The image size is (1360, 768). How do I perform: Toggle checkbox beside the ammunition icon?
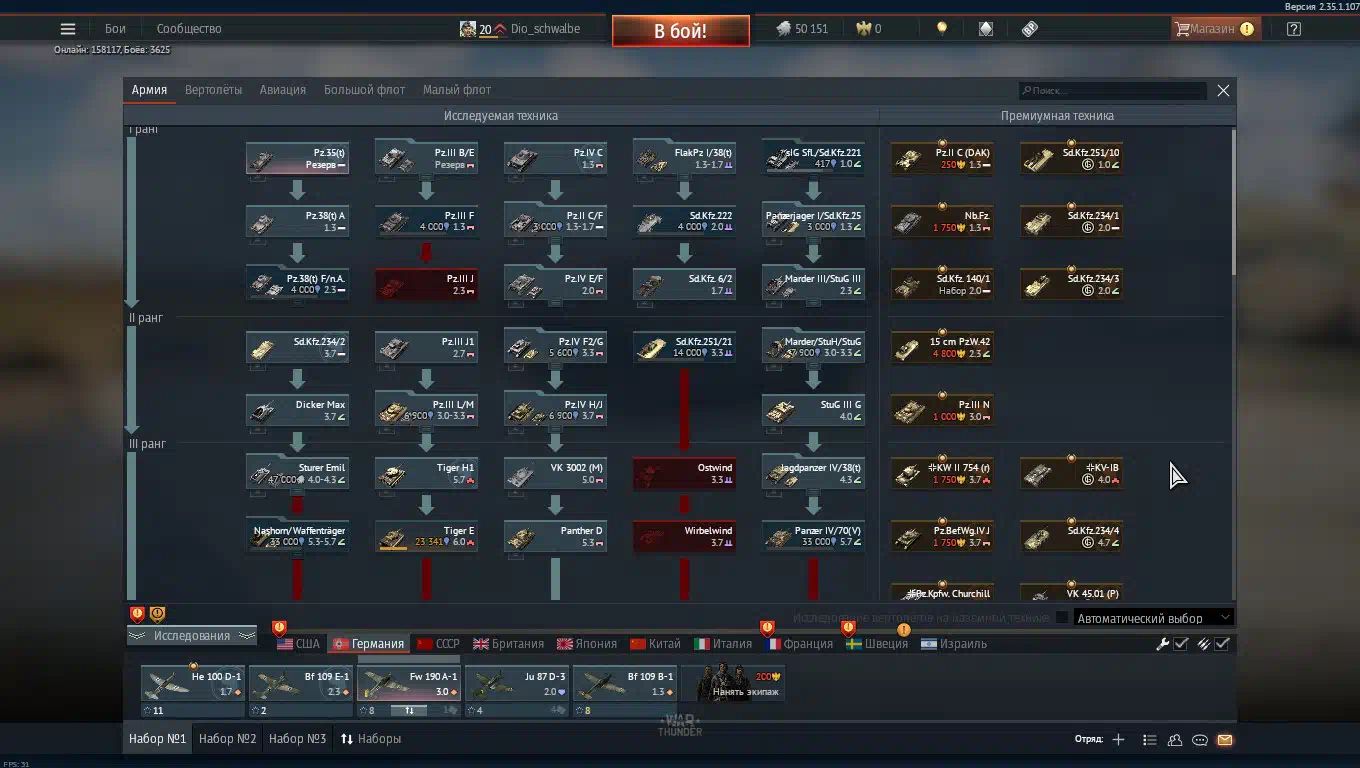(1222, 644)
